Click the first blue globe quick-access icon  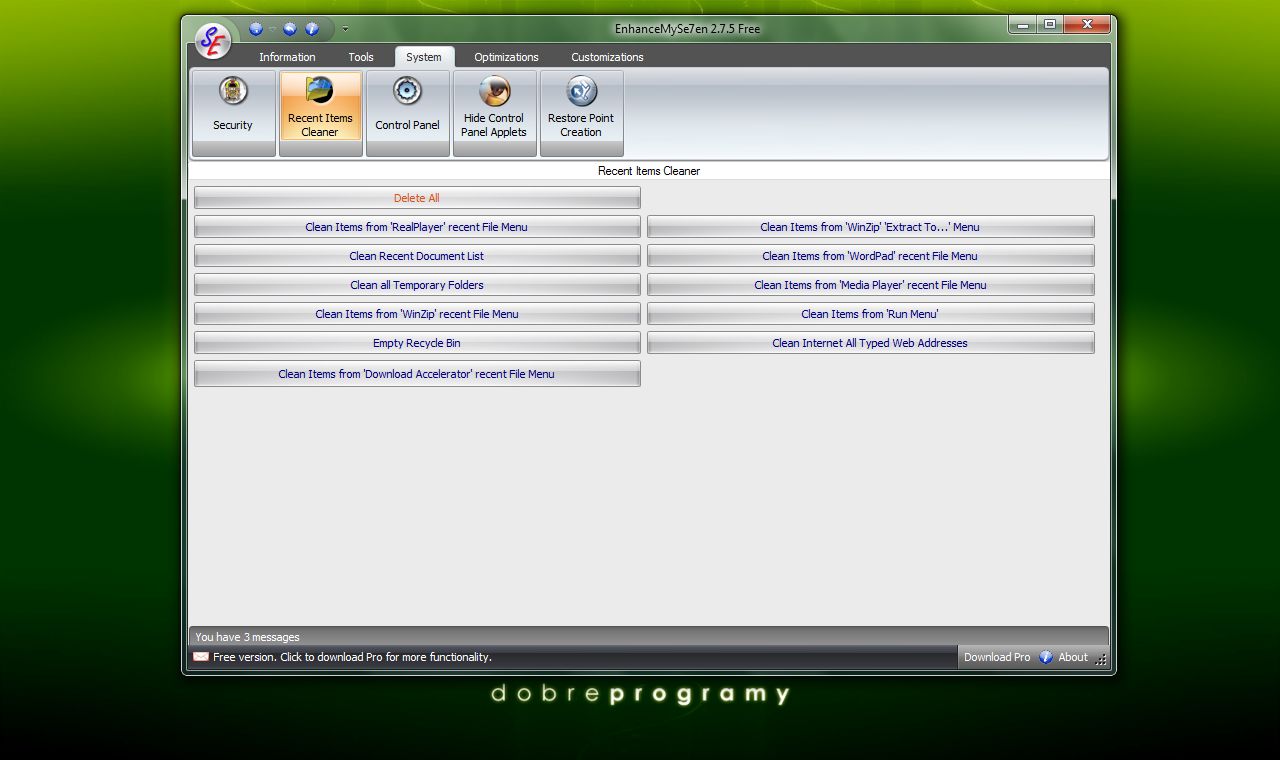(256, 29)
